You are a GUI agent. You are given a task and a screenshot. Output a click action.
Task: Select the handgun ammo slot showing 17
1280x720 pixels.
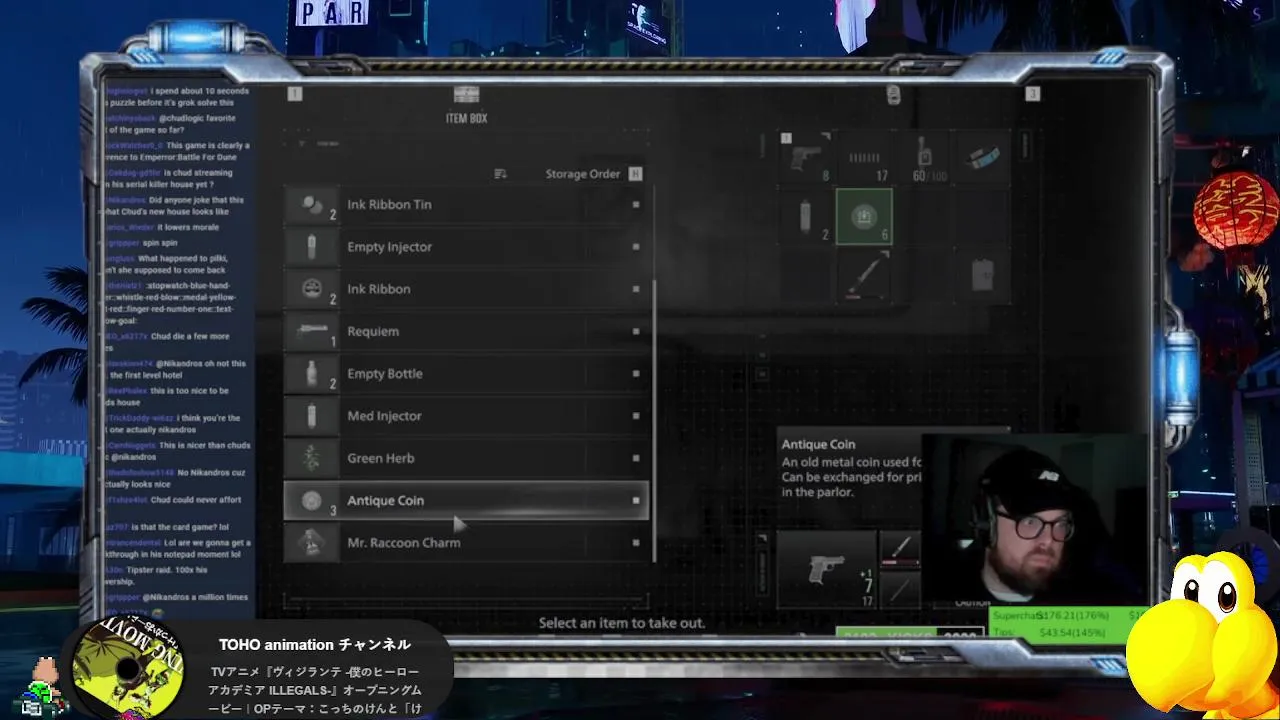click(864, 158)
